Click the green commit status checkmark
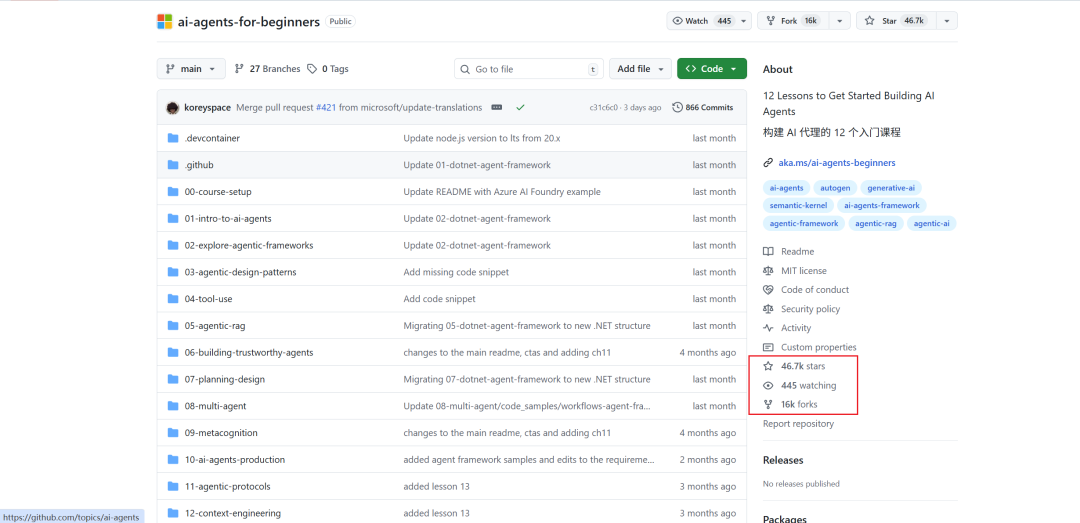 (521, 107)
